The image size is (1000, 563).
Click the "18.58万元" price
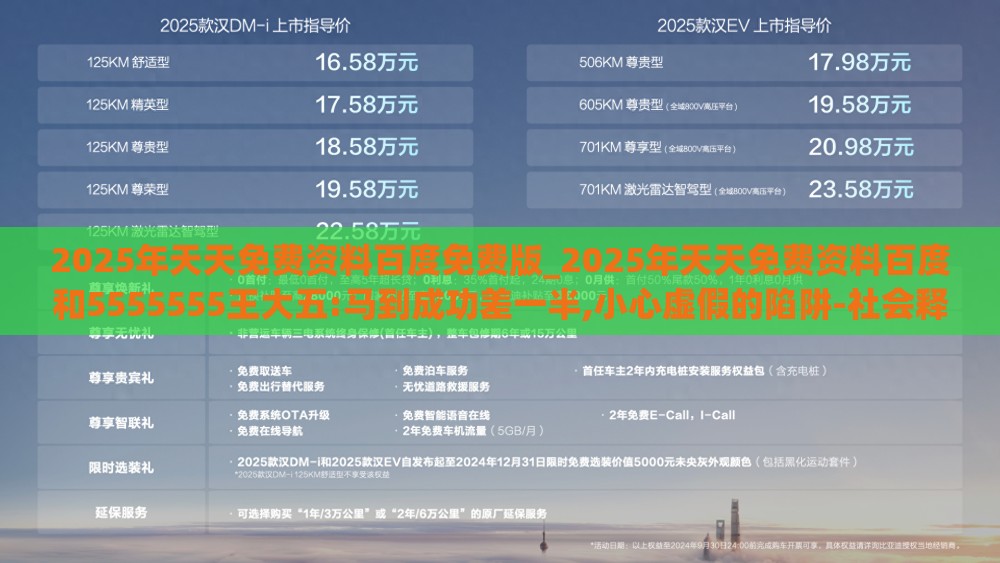pos(367,147)
